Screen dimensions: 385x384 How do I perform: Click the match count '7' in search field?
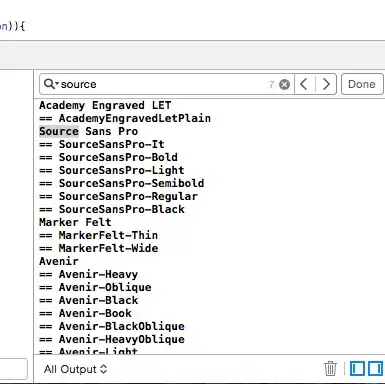point(272,85)
